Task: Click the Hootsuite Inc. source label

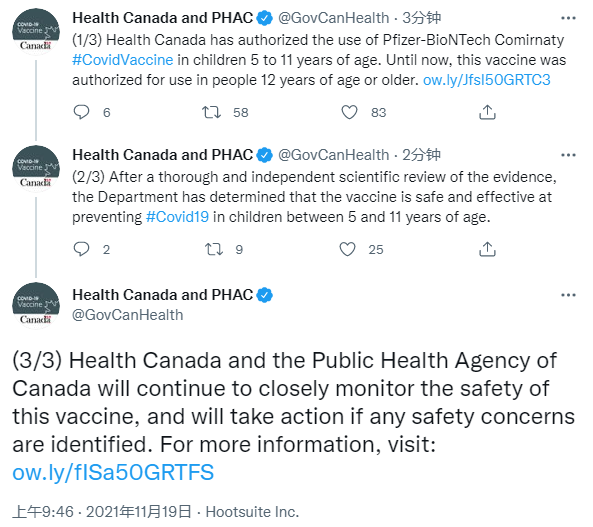Action: click(252, 511)
